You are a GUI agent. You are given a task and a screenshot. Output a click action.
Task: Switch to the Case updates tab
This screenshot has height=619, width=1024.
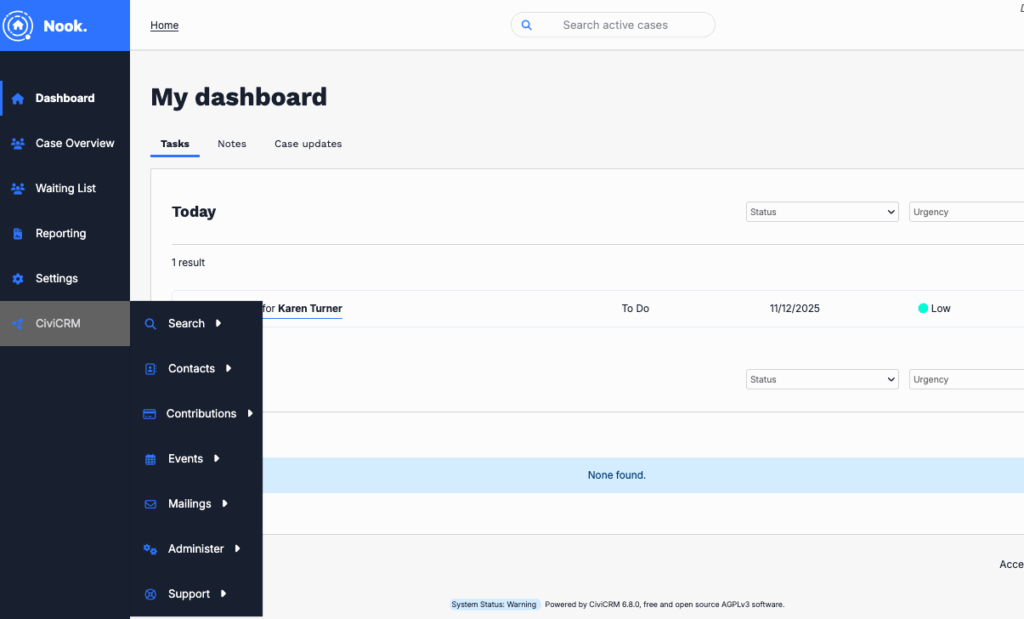click(308, 144)
